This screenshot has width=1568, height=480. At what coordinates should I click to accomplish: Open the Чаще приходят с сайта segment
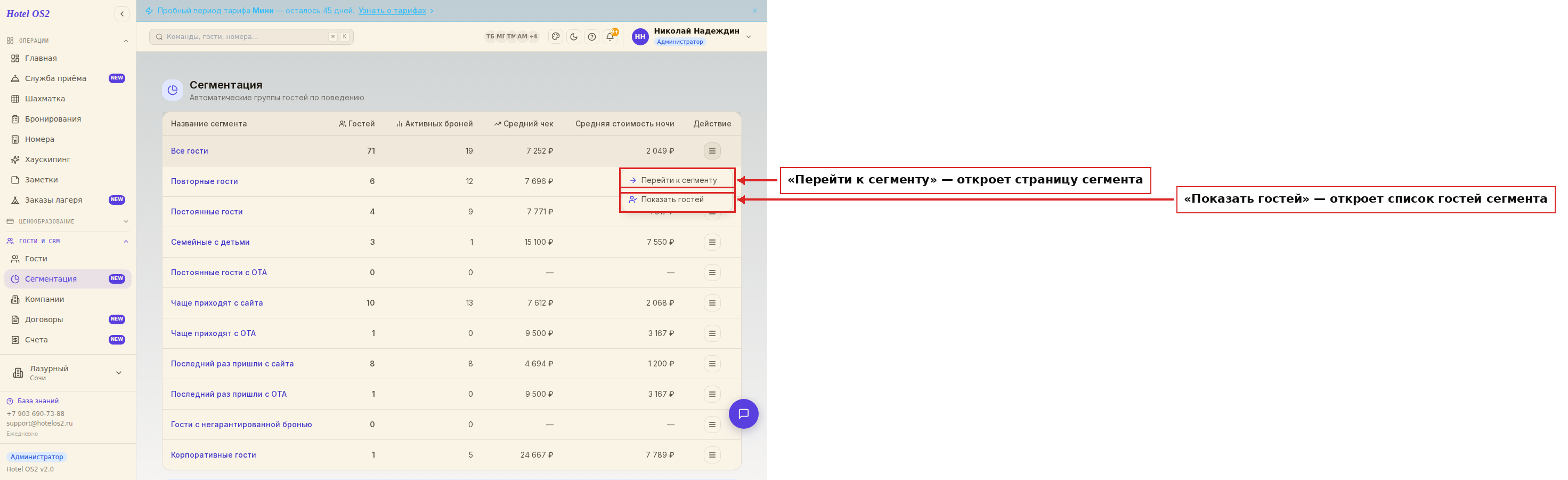pos(217,303)
